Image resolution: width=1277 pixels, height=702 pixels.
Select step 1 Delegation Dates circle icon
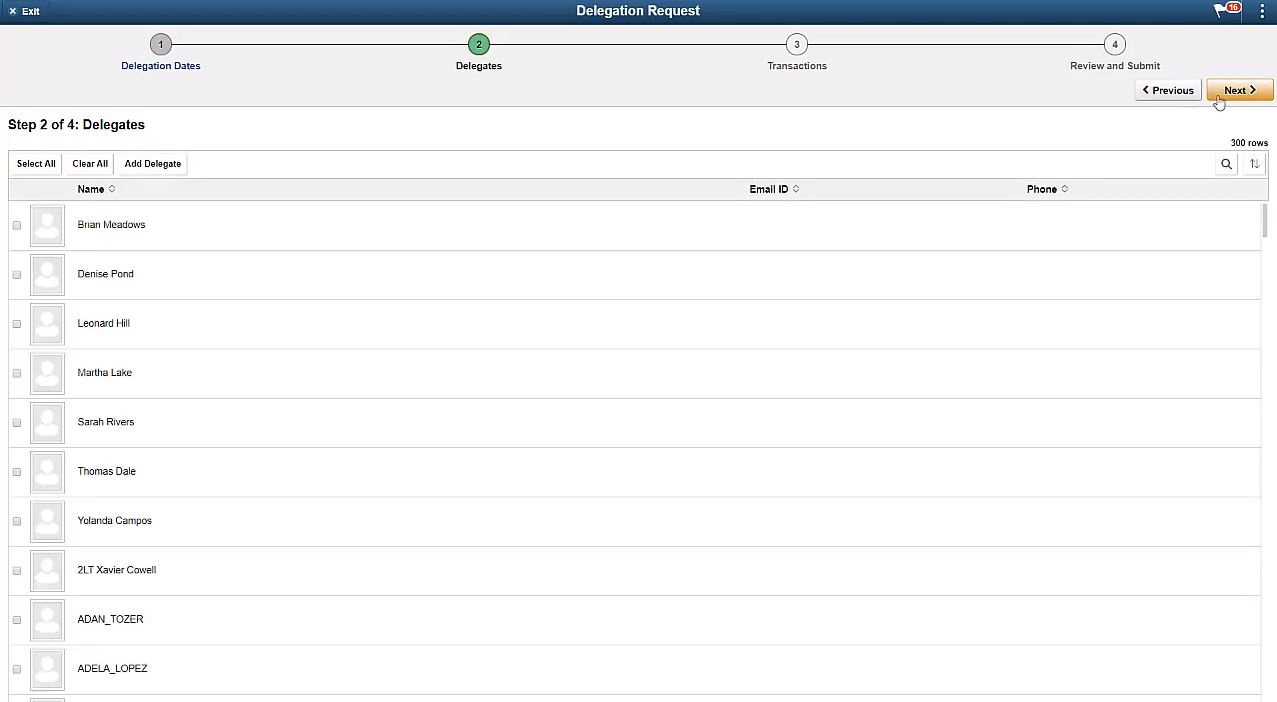point(160,44)
